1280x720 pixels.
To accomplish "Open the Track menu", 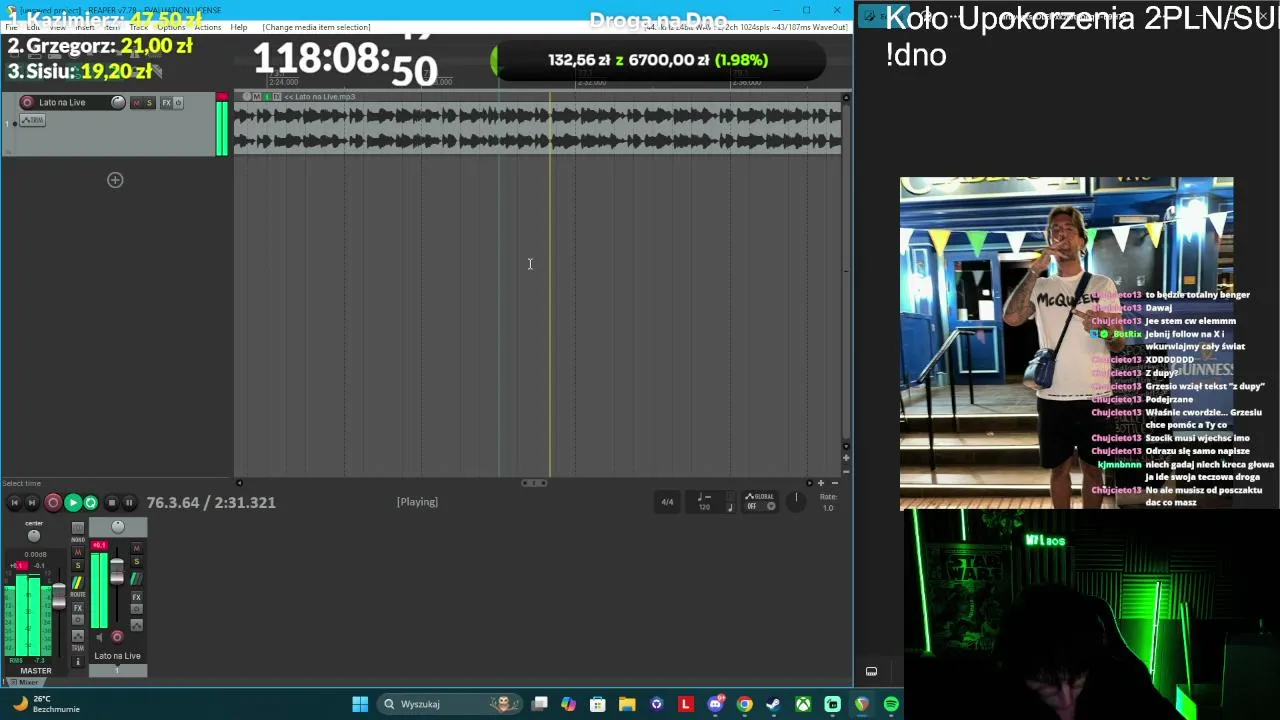I will click(x=138, y=27).
